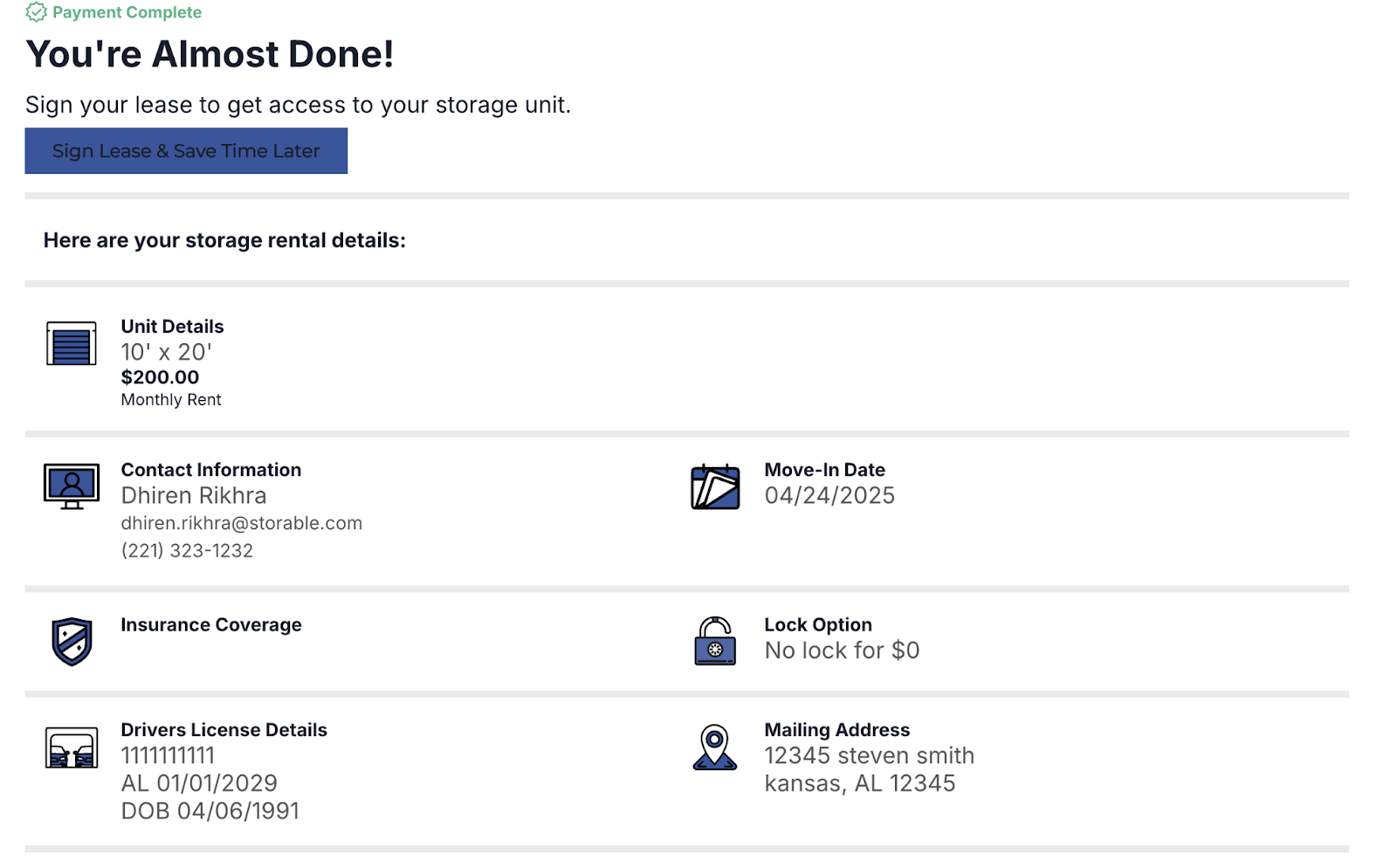Click the DOB 04/06/1991 text
The height and width of the screenshot is (868, 1397).
click(210, 811)
